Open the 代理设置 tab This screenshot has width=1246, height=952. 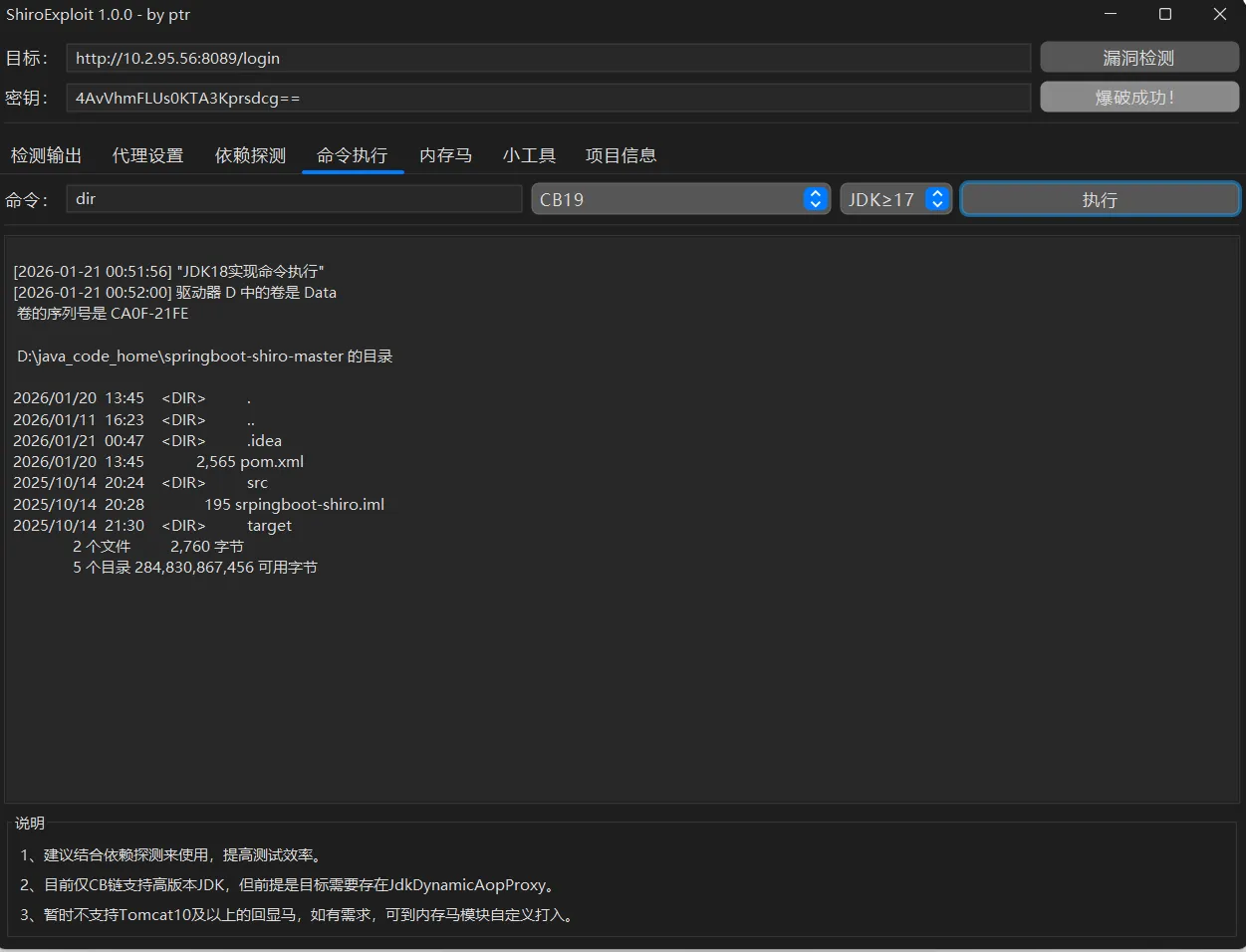[x=147, y=154]
